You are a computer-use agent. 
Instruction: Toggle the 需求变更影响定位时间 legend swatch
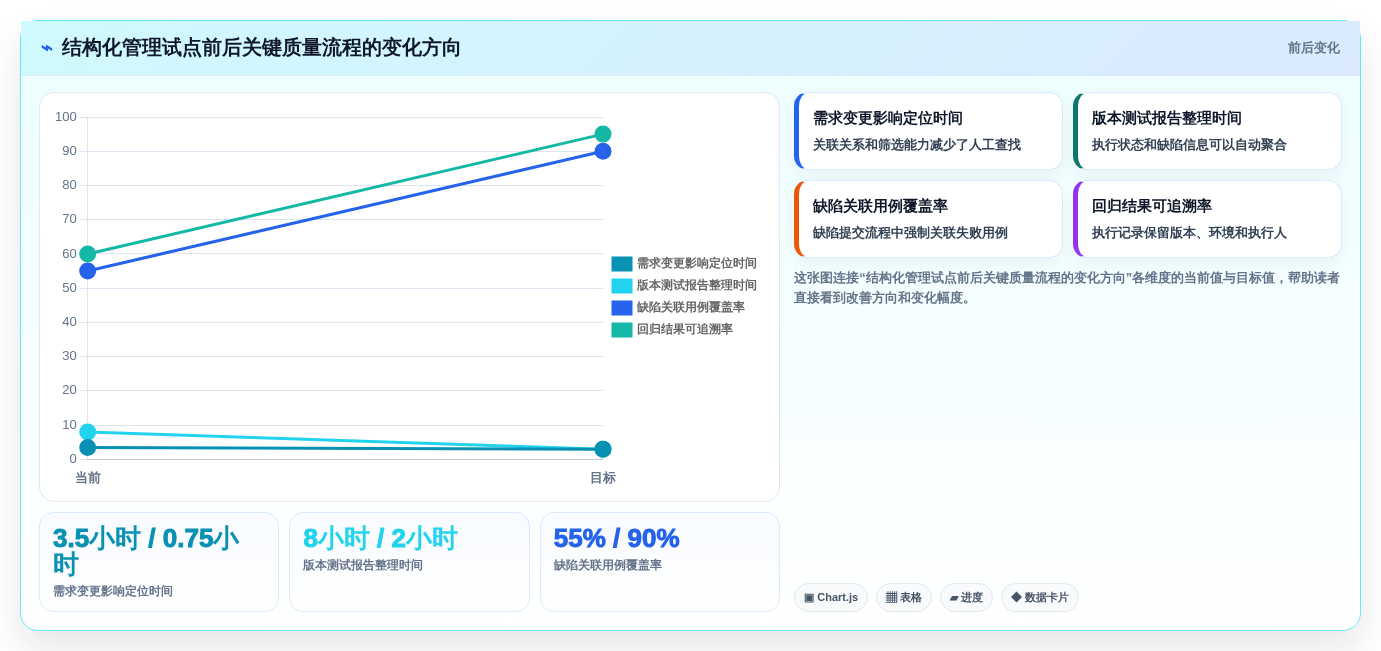pyautogui.click(x=622, y=264)
